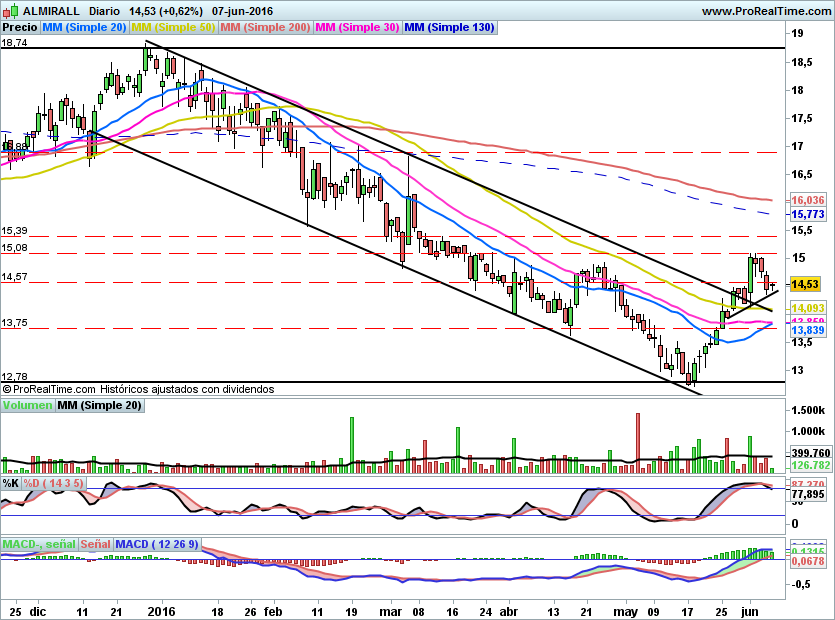Select the Señal line label
This screenshot has height=620, width=835.
[95, 544]
